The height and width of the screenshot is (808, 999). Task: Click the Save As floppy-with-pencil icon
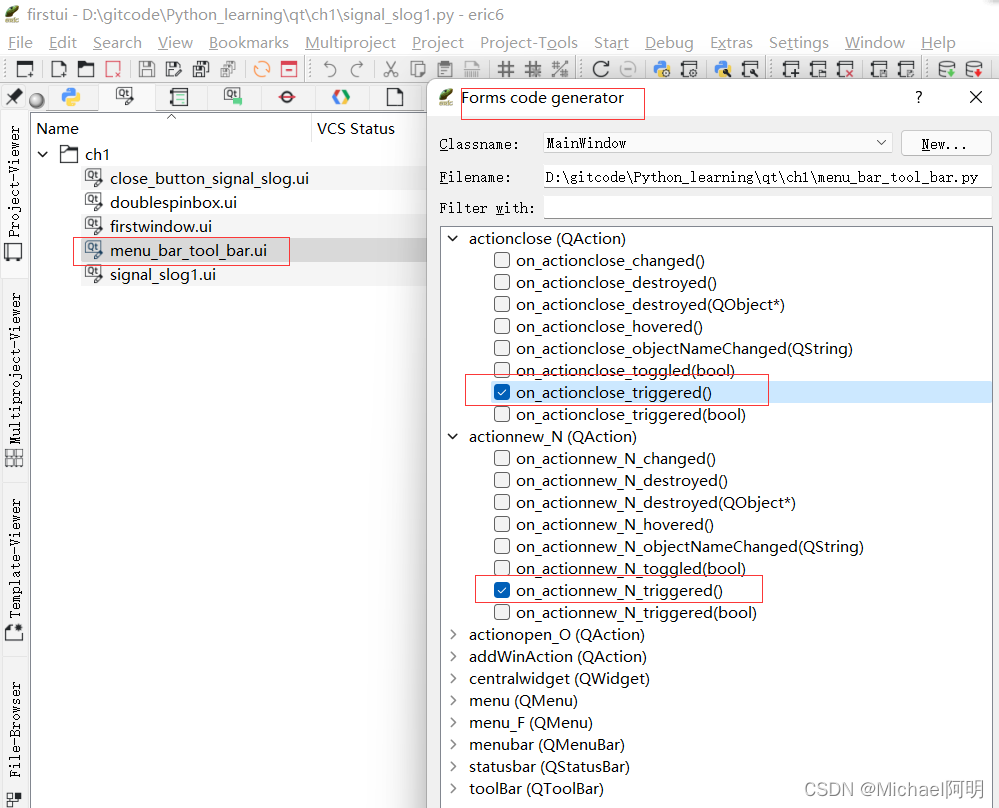click(x=173, y=69)
